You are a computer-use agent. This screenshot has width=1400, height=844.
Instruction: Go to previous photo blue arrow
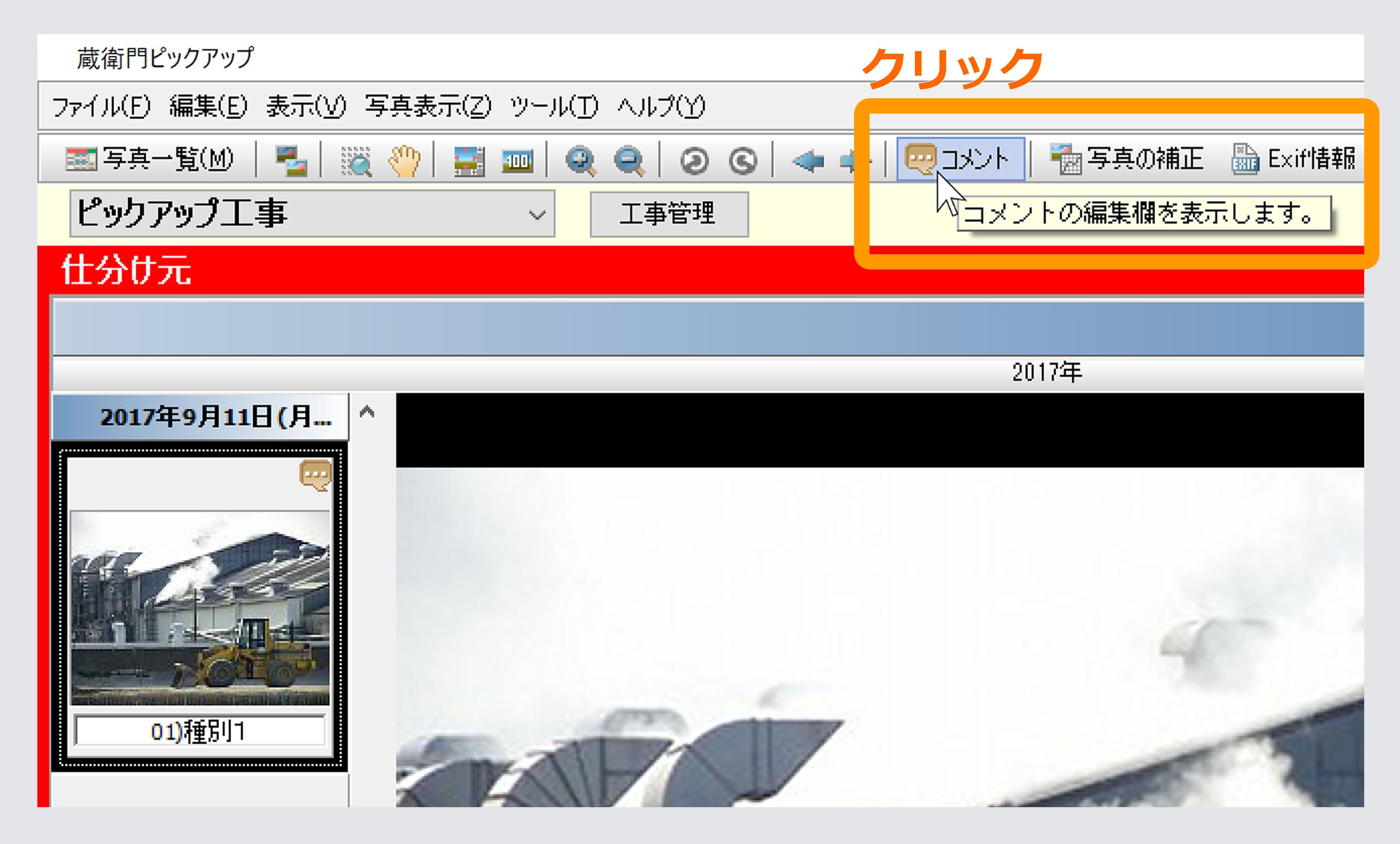pyautogui.click(x=808, y=161)
